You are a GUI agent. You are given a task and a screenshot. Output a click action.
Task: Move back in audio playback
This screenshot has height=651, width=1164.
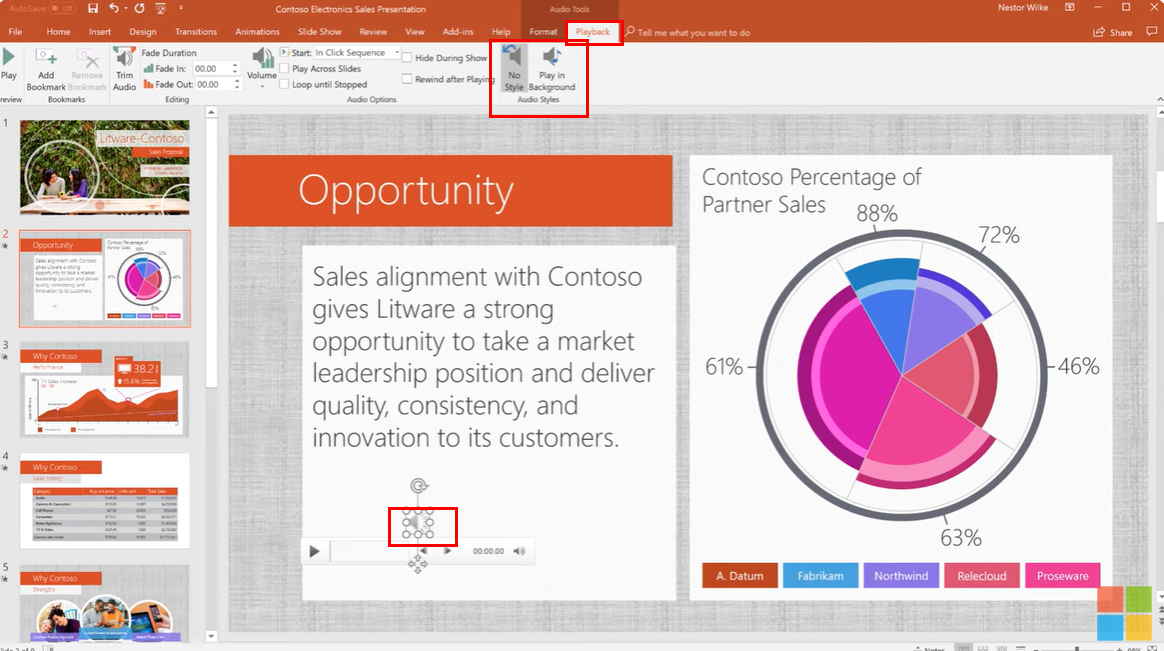pyautogui.click(x=423, y=551)
